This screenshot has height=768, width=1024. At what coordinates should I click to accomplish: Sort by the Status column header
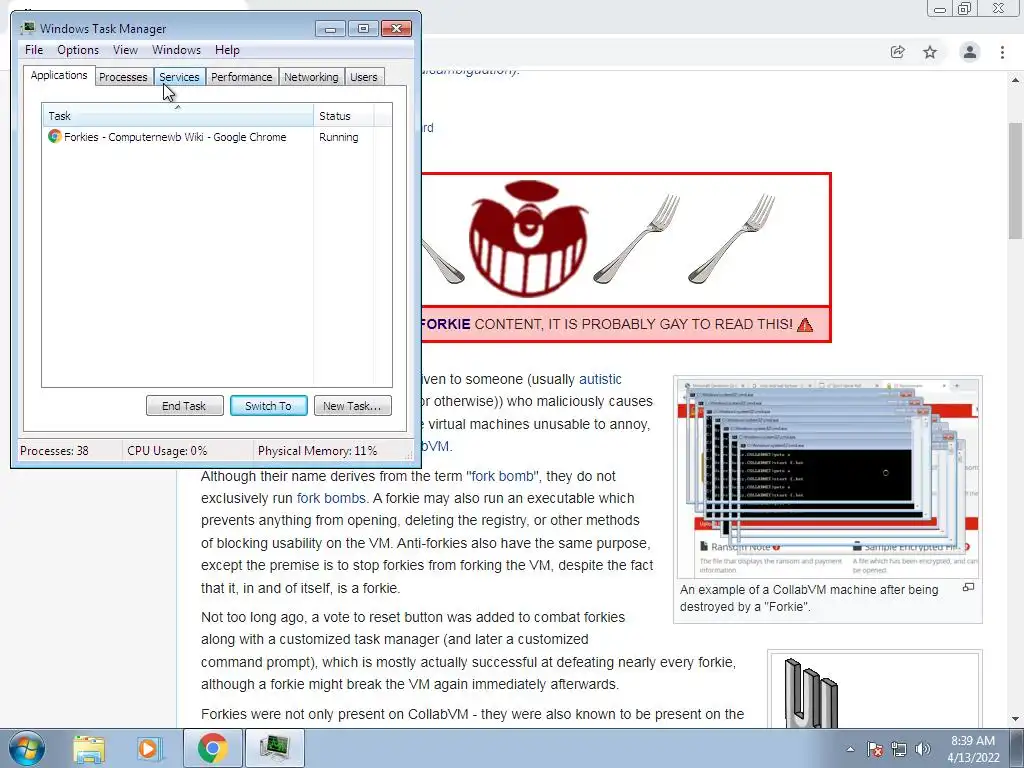pos(344,116)
